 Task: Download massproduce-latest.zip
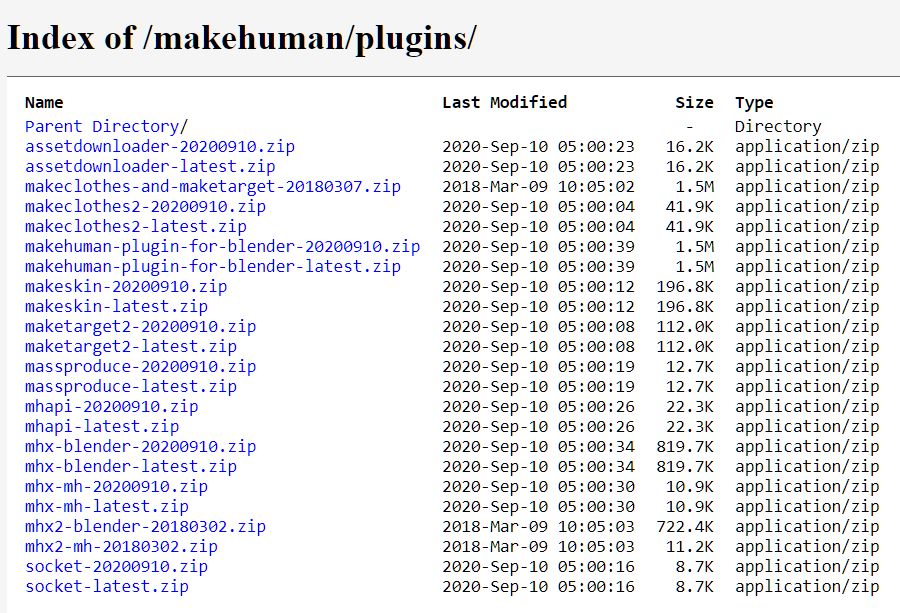[131, 387]
